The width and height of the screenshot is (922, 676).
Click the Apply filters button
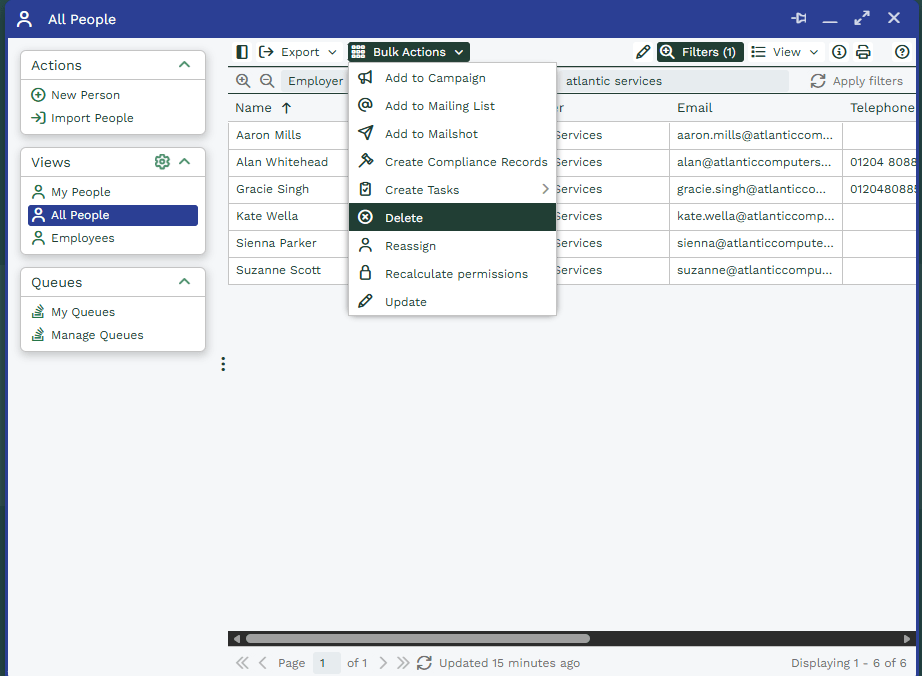coord(857,81)
